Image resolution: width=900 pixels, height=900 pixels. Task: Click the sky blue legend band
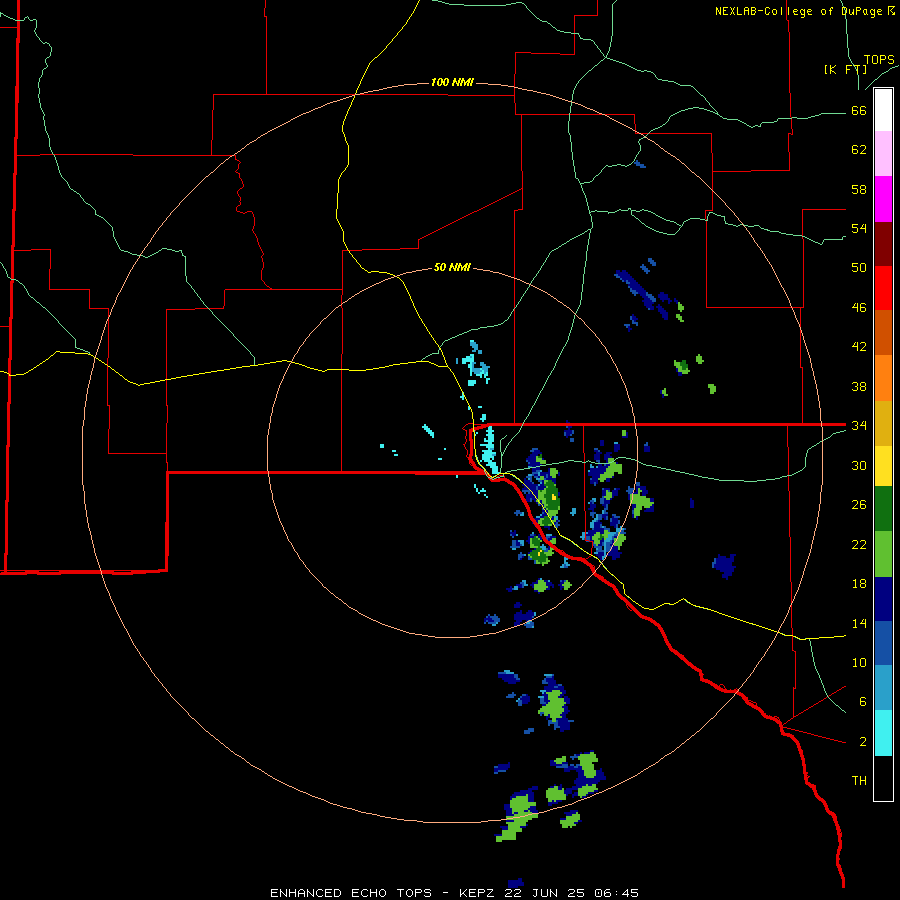[x=883, y=688]
